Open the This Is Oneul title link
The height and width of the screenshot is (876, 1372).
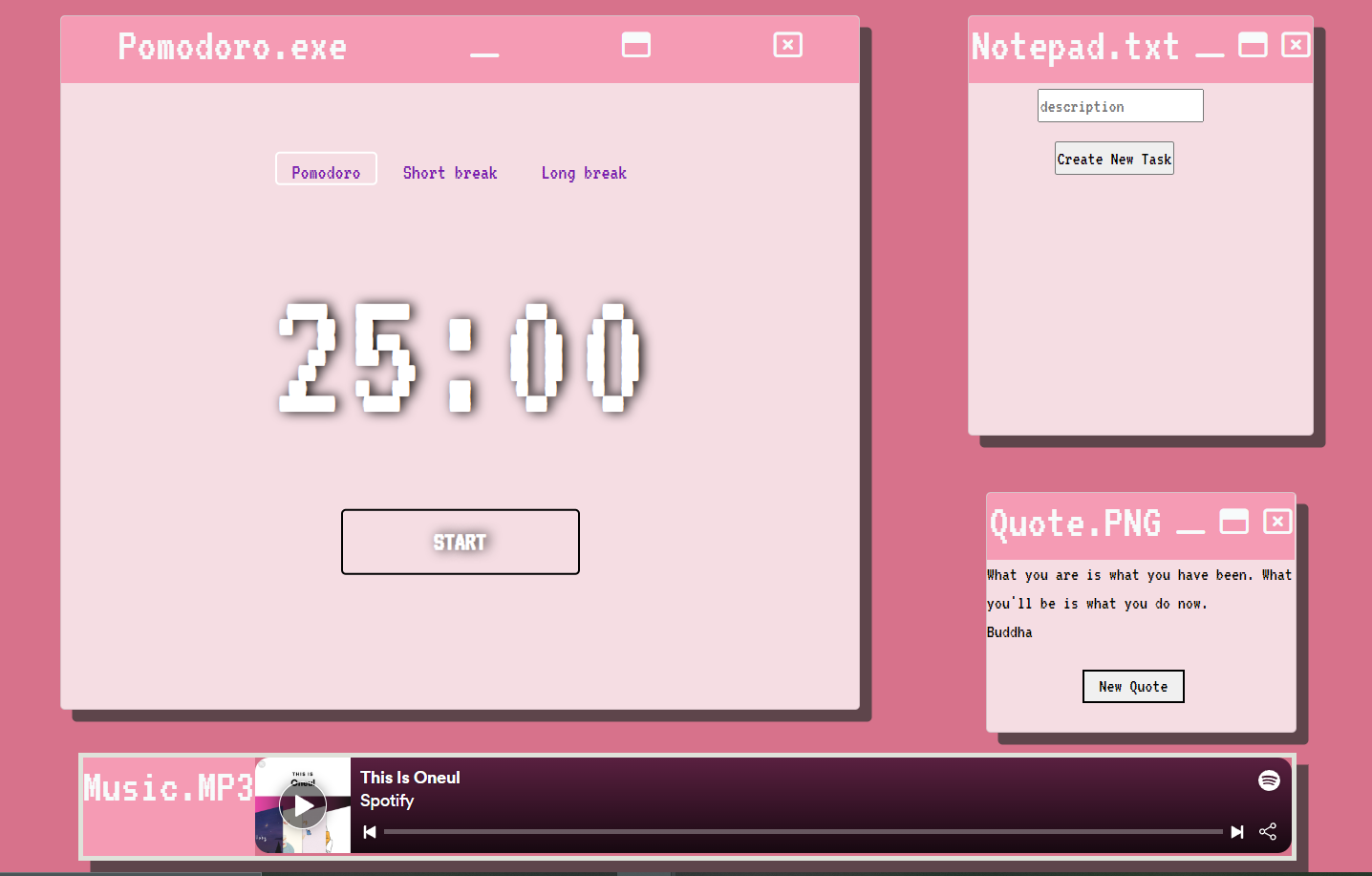[410, 778]
